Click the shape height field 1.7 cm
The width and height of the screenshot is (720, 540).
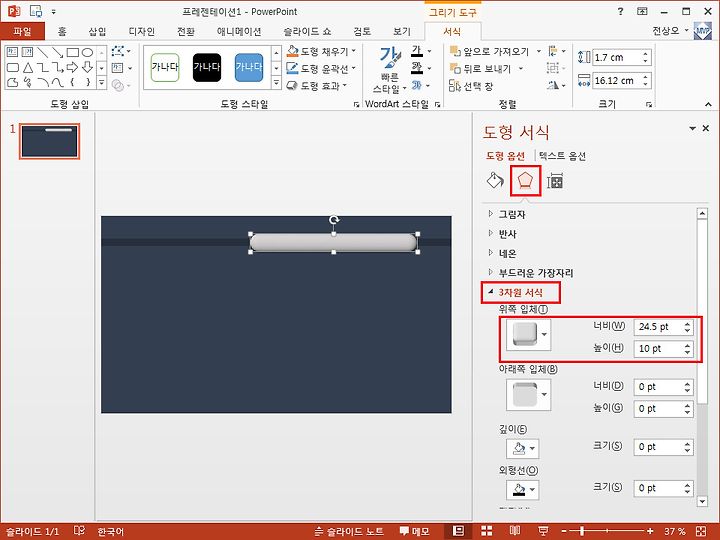coord(617,57)
